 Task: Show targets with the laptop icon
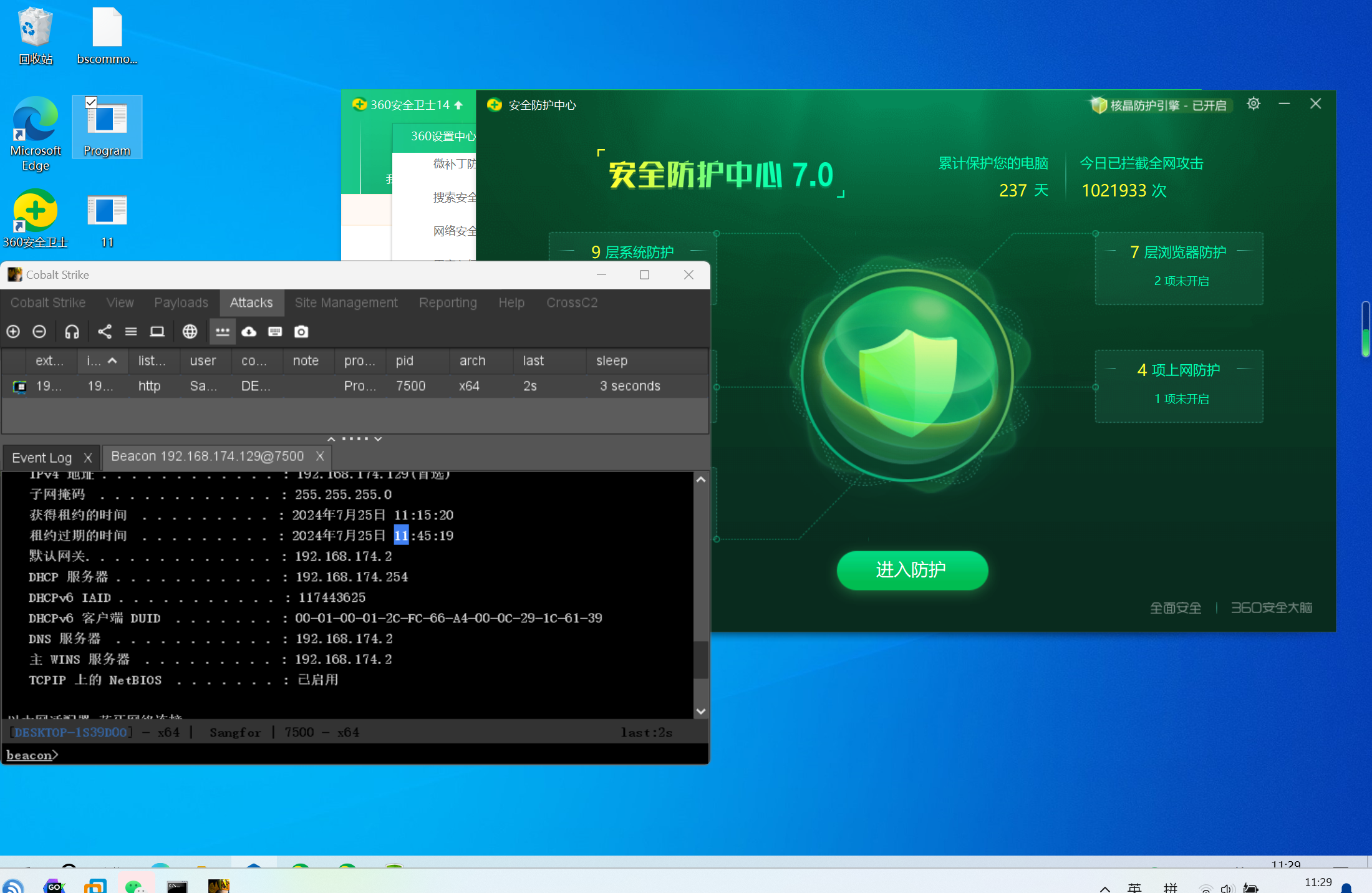pyautogui.click(x=157, y=332)
